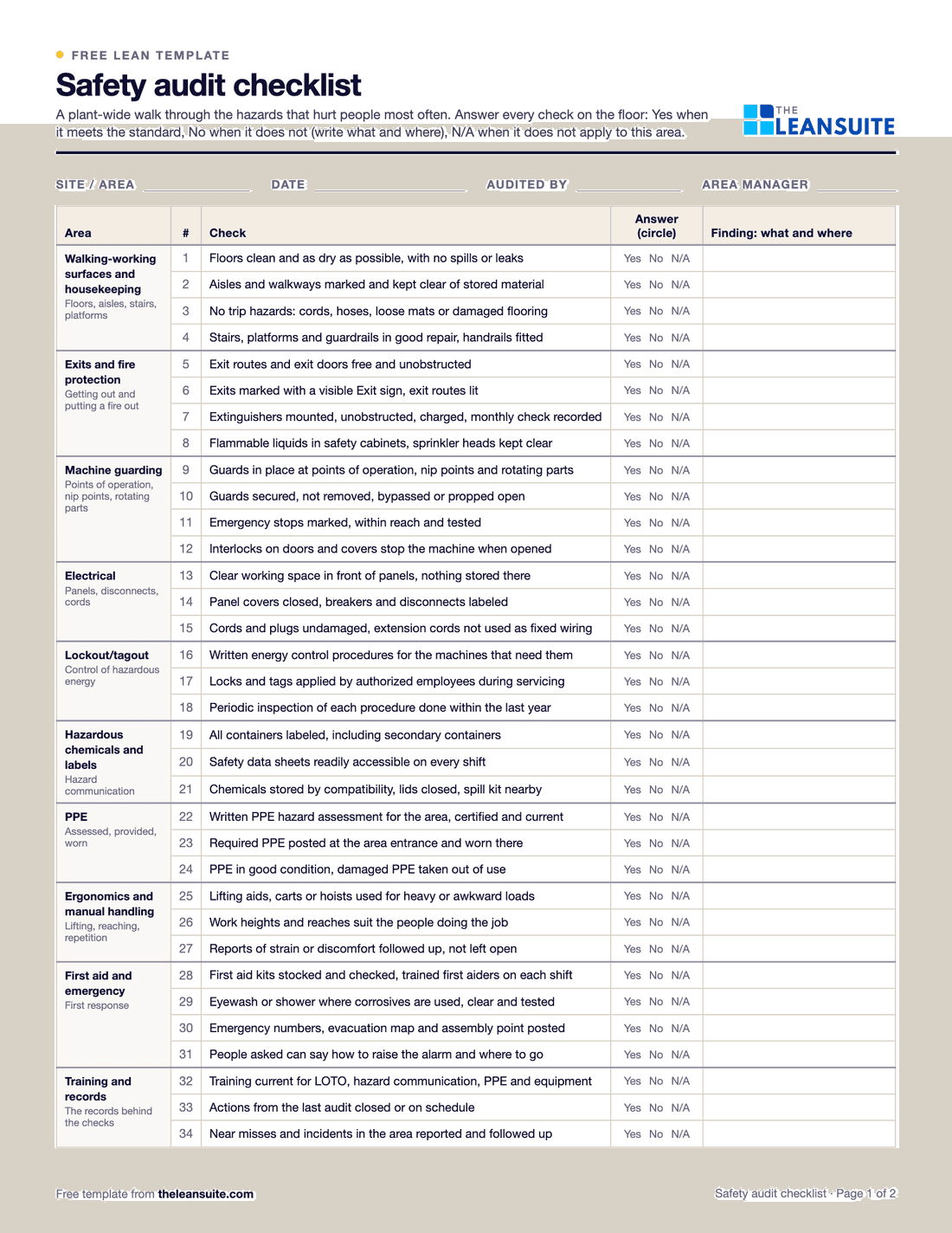Click Finding cell for check 15 cords and plugs
Screen dimensions: 952x1233
799,629
